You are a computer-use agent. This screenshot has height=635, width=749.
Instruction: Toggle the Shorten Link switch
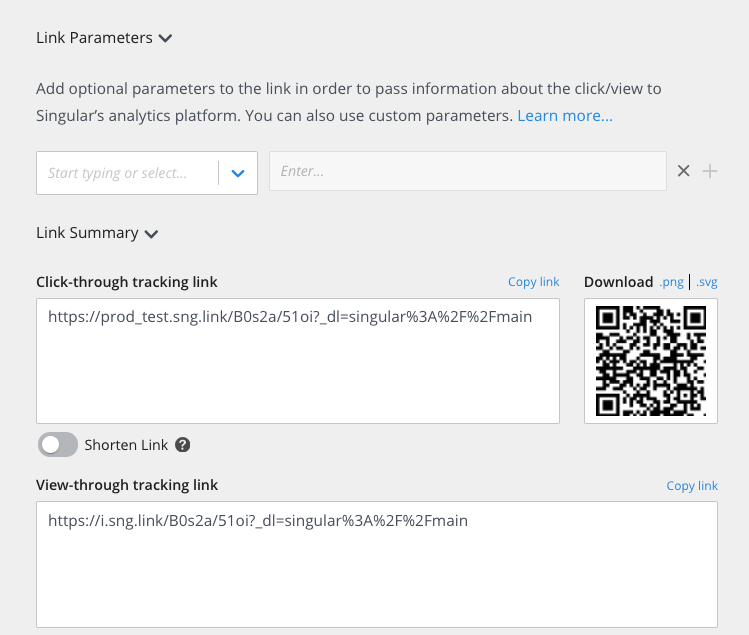(x=58, y=445)
